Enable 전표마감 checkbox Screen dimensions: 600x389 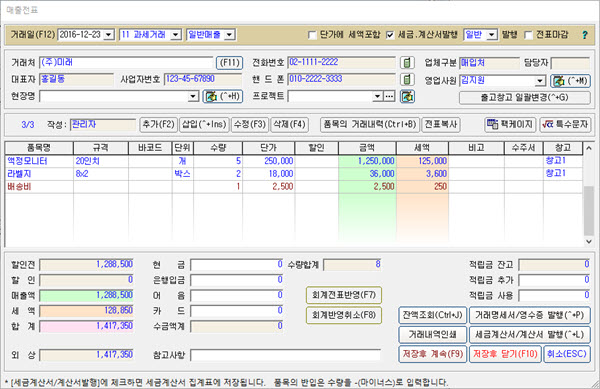[x=528, y=35]
